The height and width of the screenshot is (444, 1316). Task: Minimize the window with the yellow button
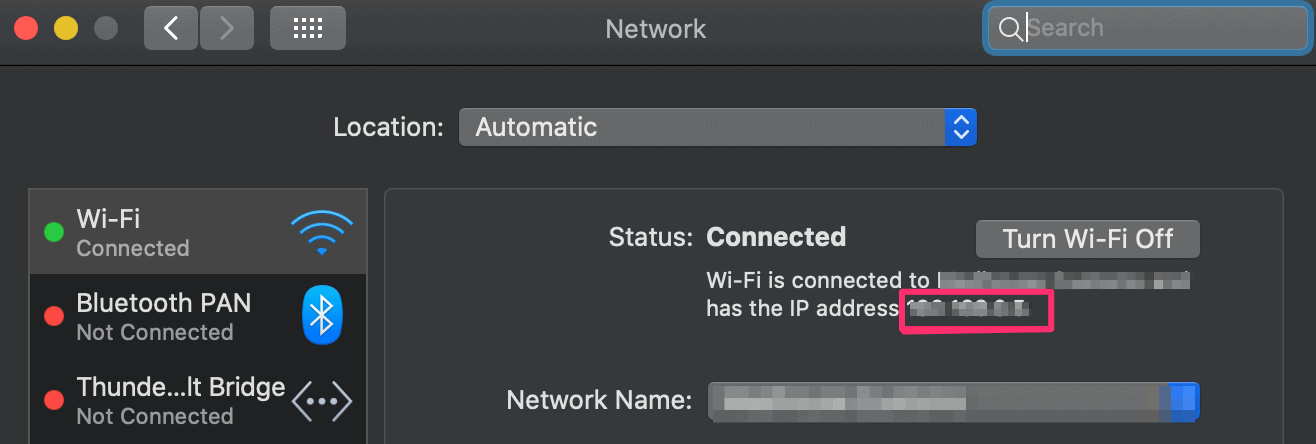[x=65, y=28]
